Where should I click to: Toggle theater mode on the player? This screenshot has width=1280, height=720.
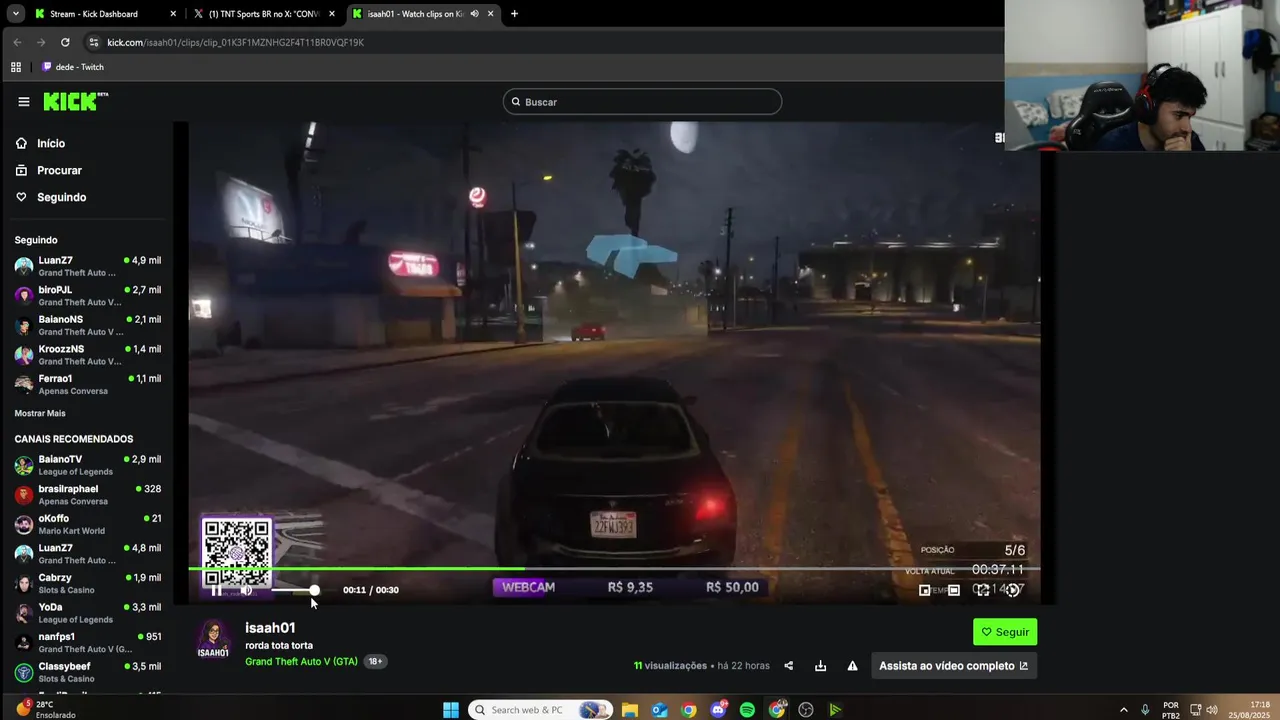pos(954,590)
